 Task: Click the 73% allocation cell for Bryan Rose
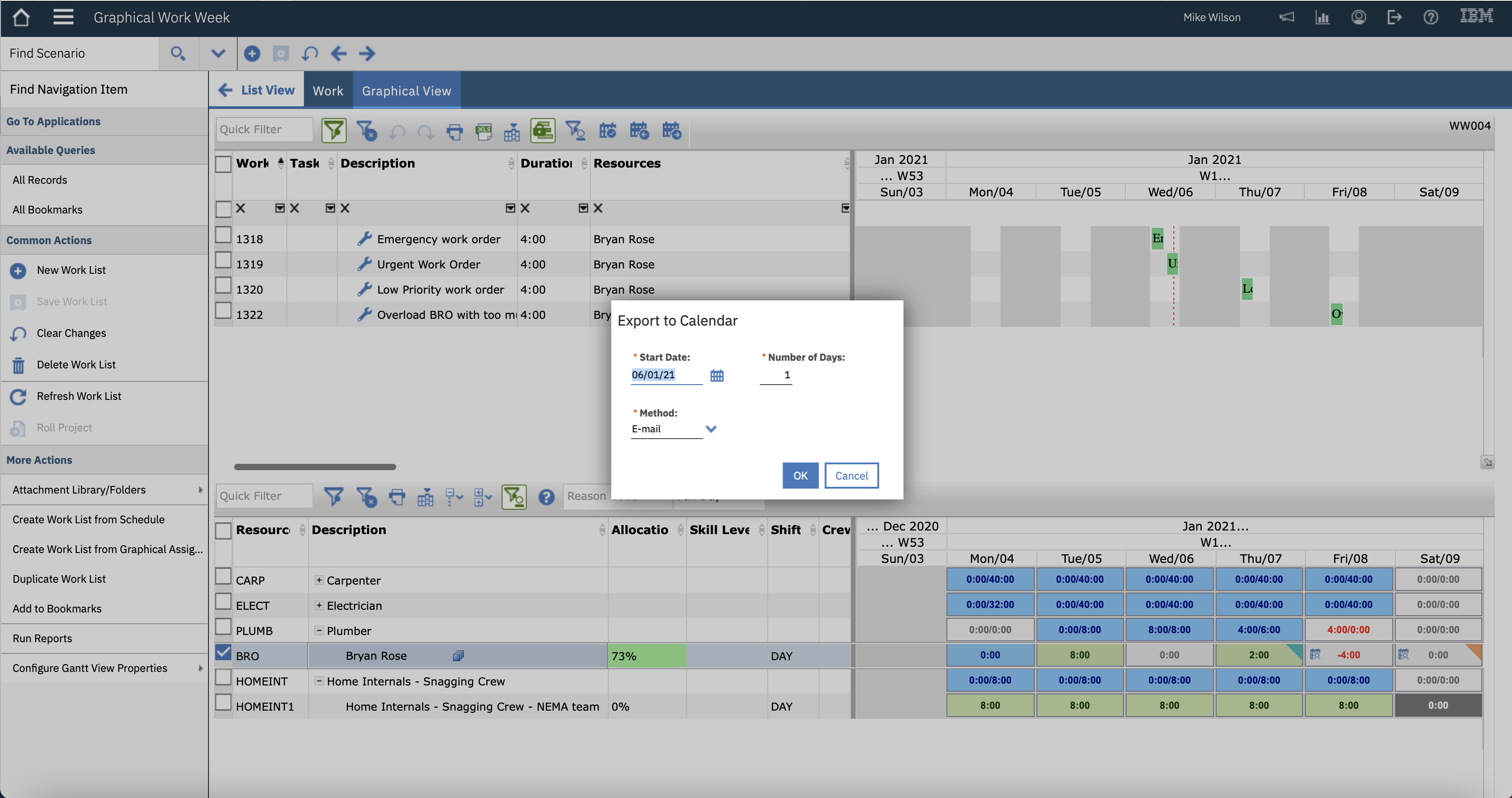coord(646,655)
